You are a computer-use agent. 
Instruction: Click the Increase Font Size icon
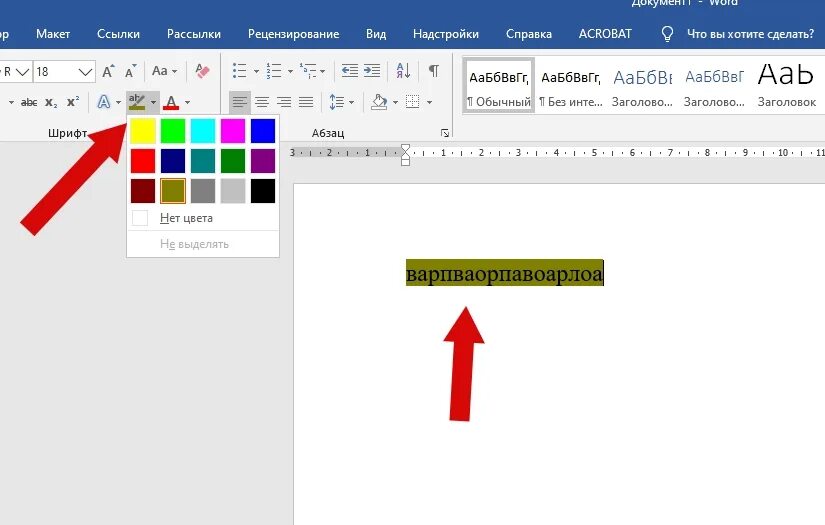coord(108,72)
